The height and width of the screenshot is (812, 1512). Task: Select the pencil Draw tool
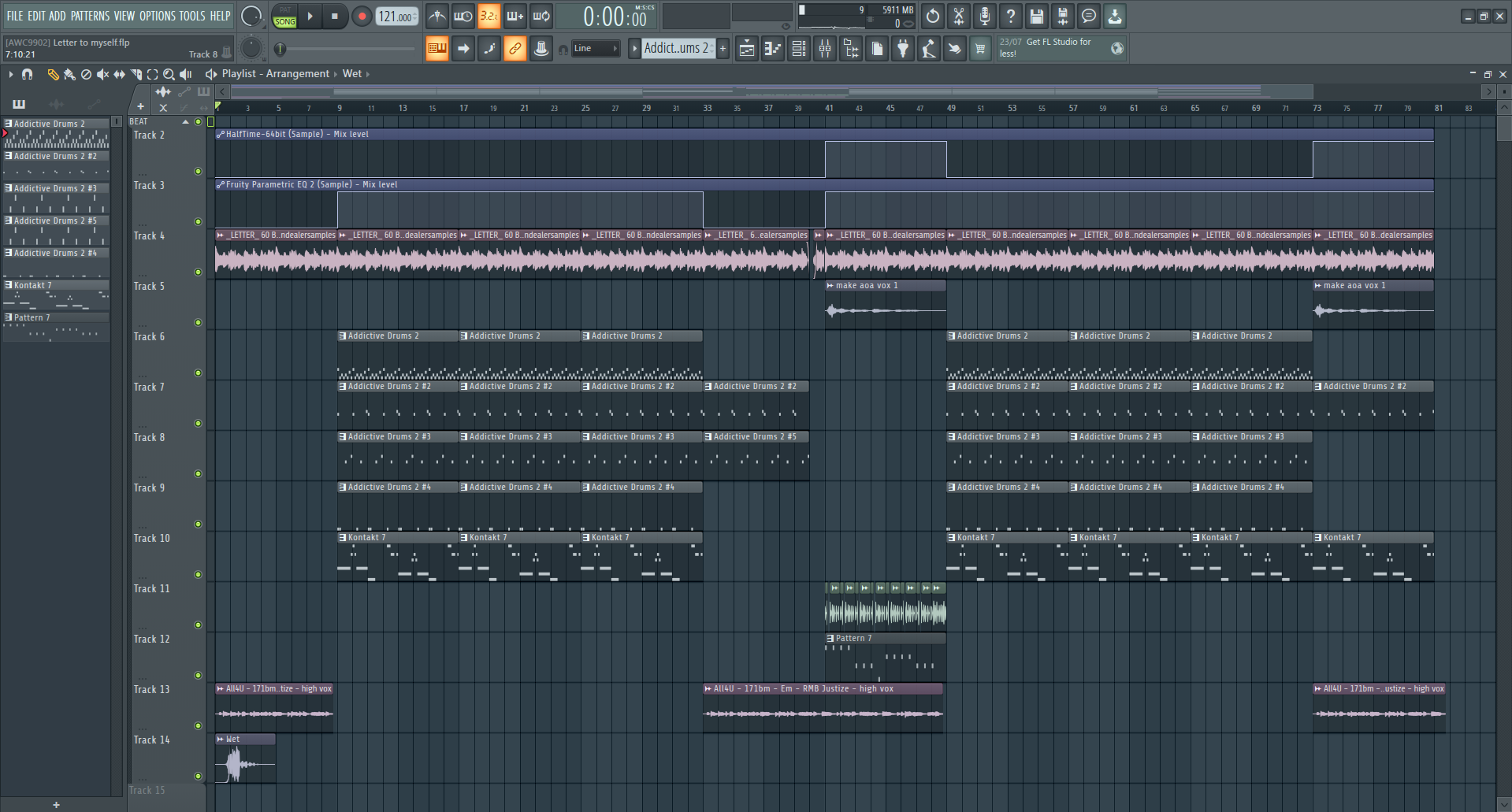coord(53,74)
